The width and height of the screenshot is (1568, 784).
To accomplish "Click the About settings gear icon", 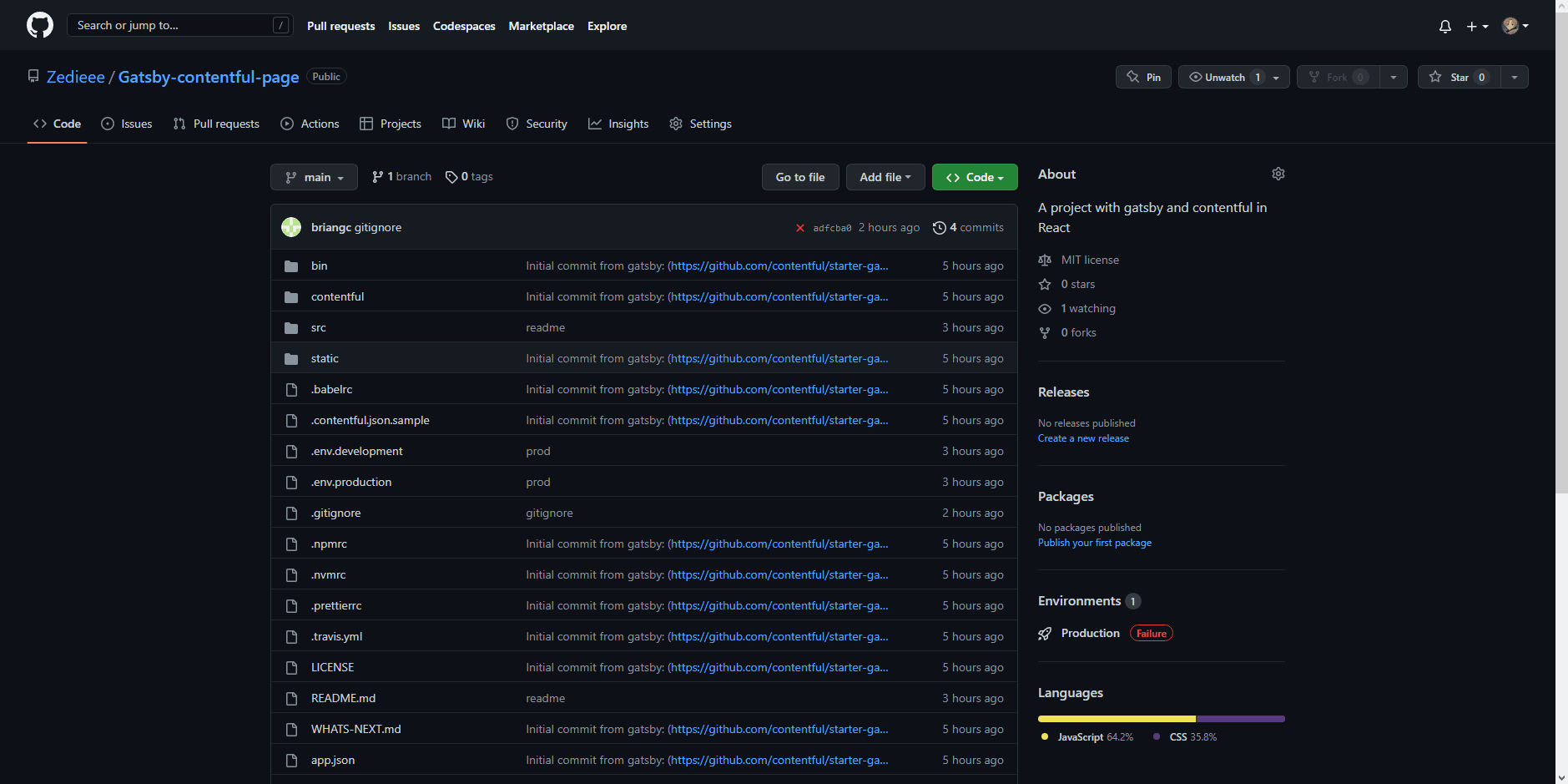I will point(1278,174).
